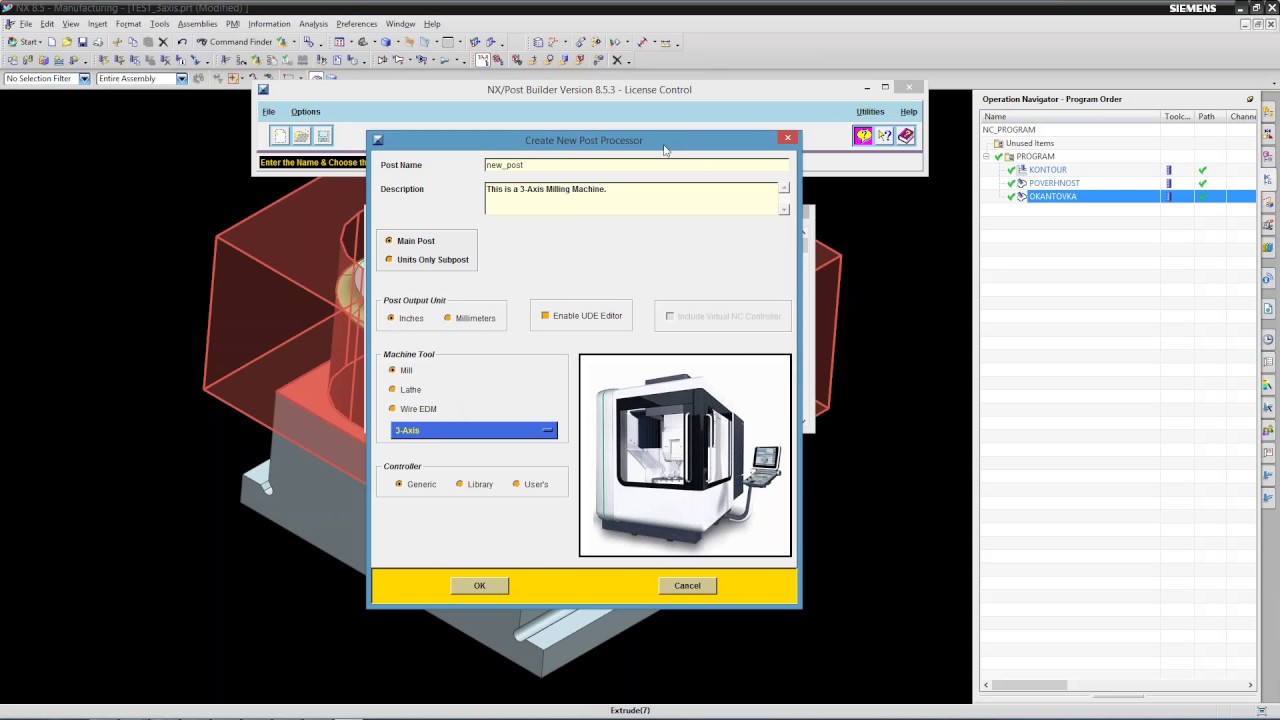This screenshot has width=1280, height=720.
Task: Open the Preferences menu in NX
Action: (x=357, y=24)
